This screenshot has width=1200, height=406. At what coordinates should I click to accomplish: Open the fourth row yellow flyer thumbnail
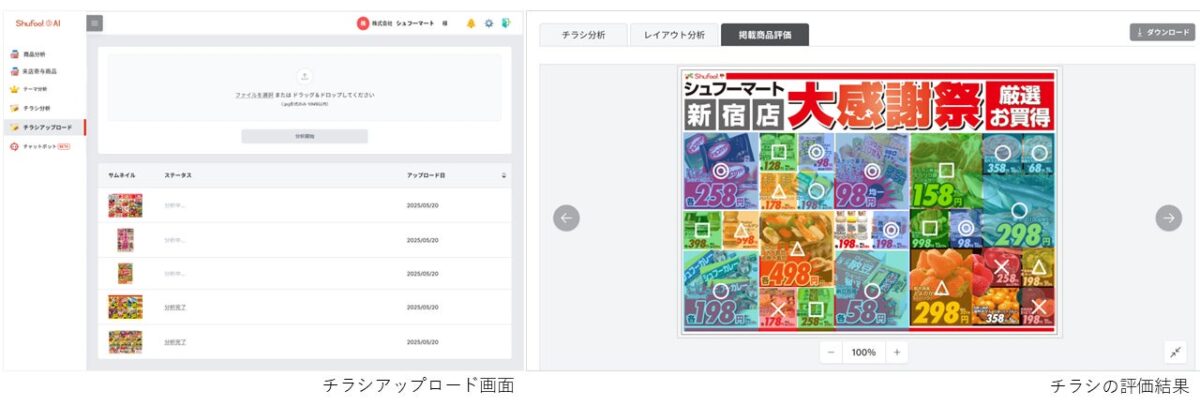[x=125, y=308]
